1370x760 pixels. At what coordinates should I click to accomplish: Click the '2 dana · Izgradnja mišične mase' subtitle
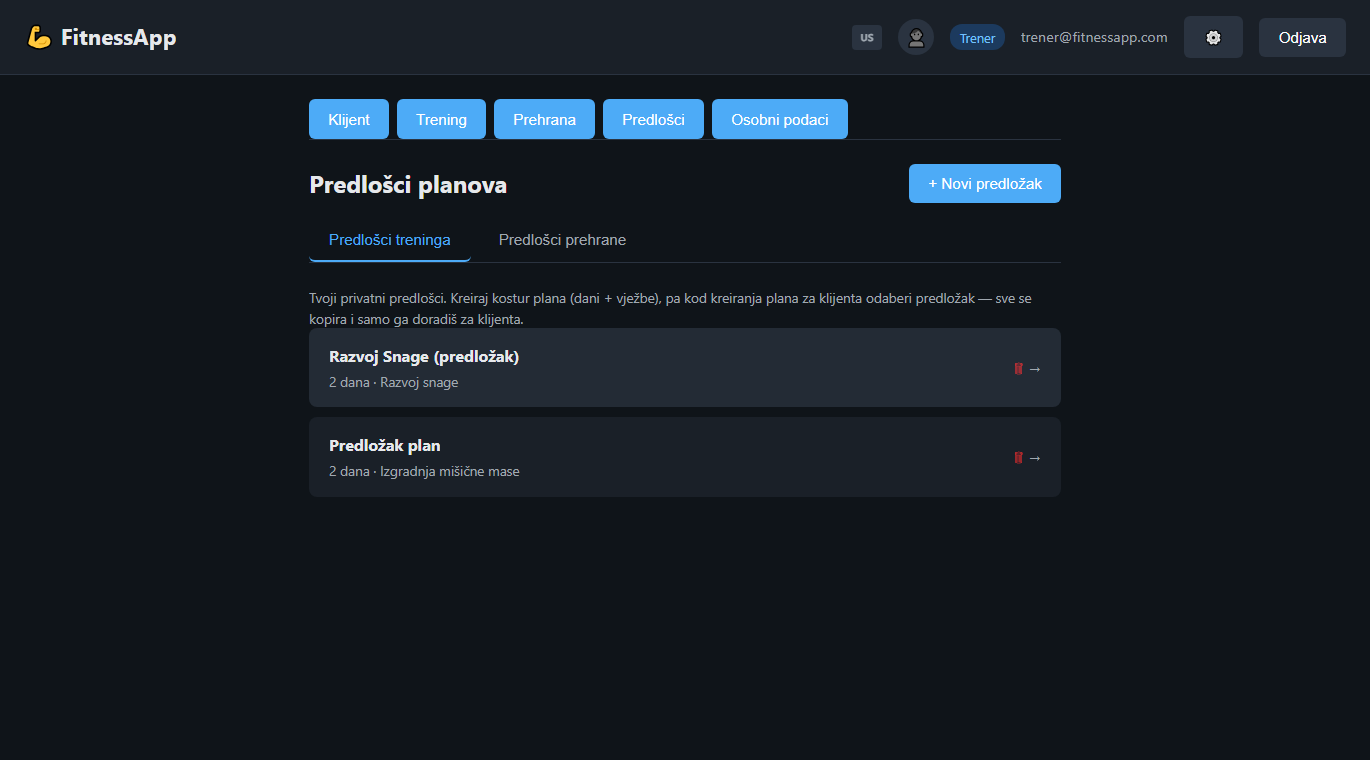pos(424,471)
